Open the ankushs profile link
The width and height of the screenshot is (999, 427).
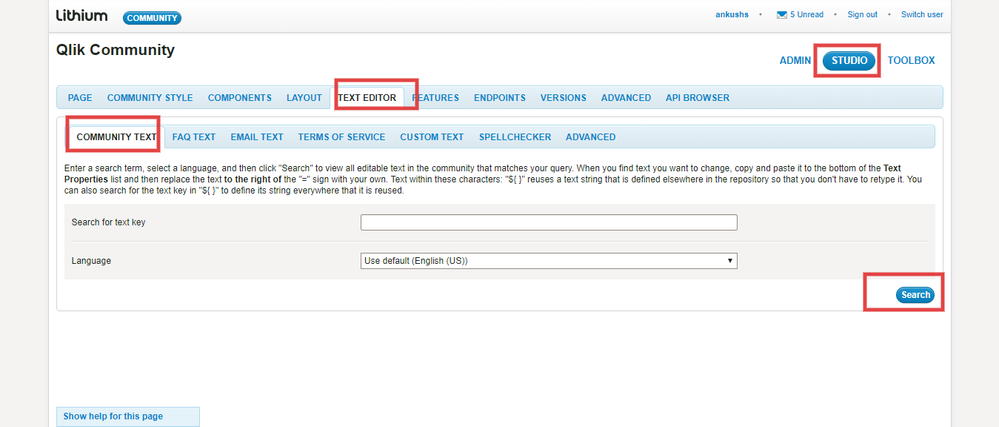[x=732, y=15]
